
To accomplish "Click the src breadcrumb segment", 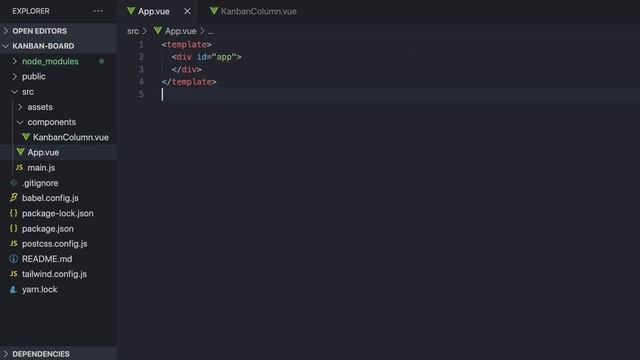I will 133,31.
